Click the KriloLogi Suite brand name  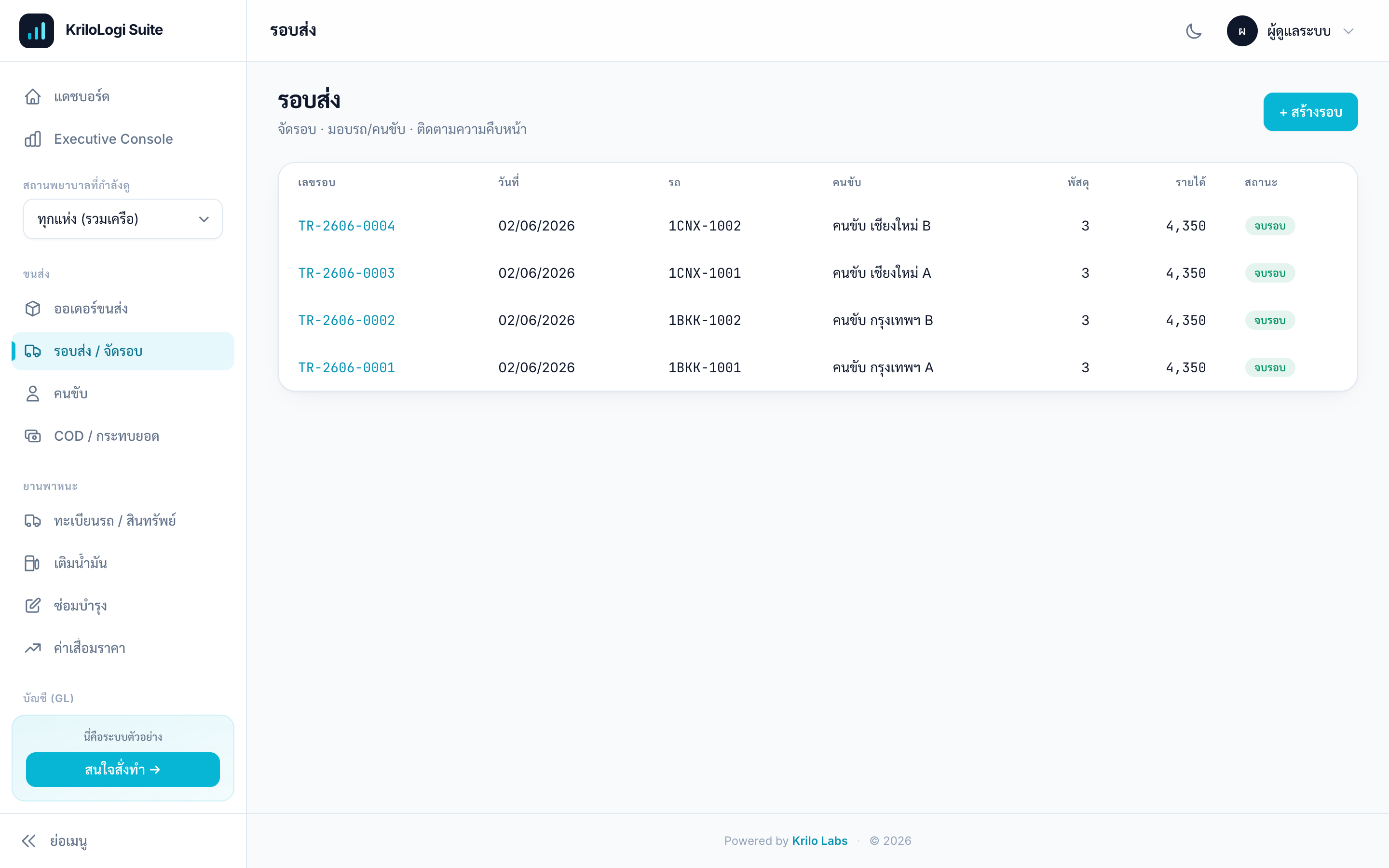(x=114, y=30)
